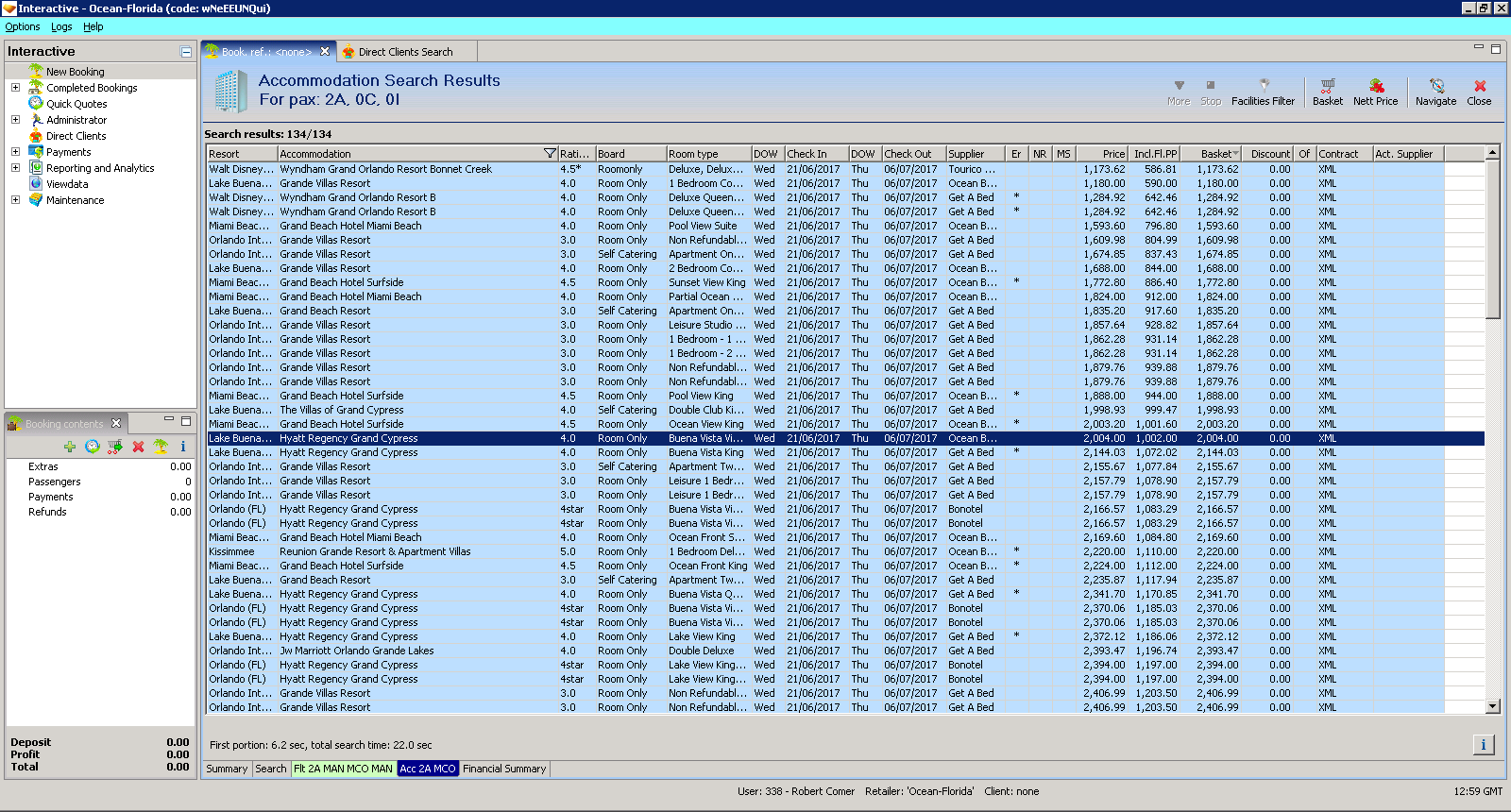Click the results scrollbar down arrow
This screenshot has height=812, width=1511.
point(1492,706)
